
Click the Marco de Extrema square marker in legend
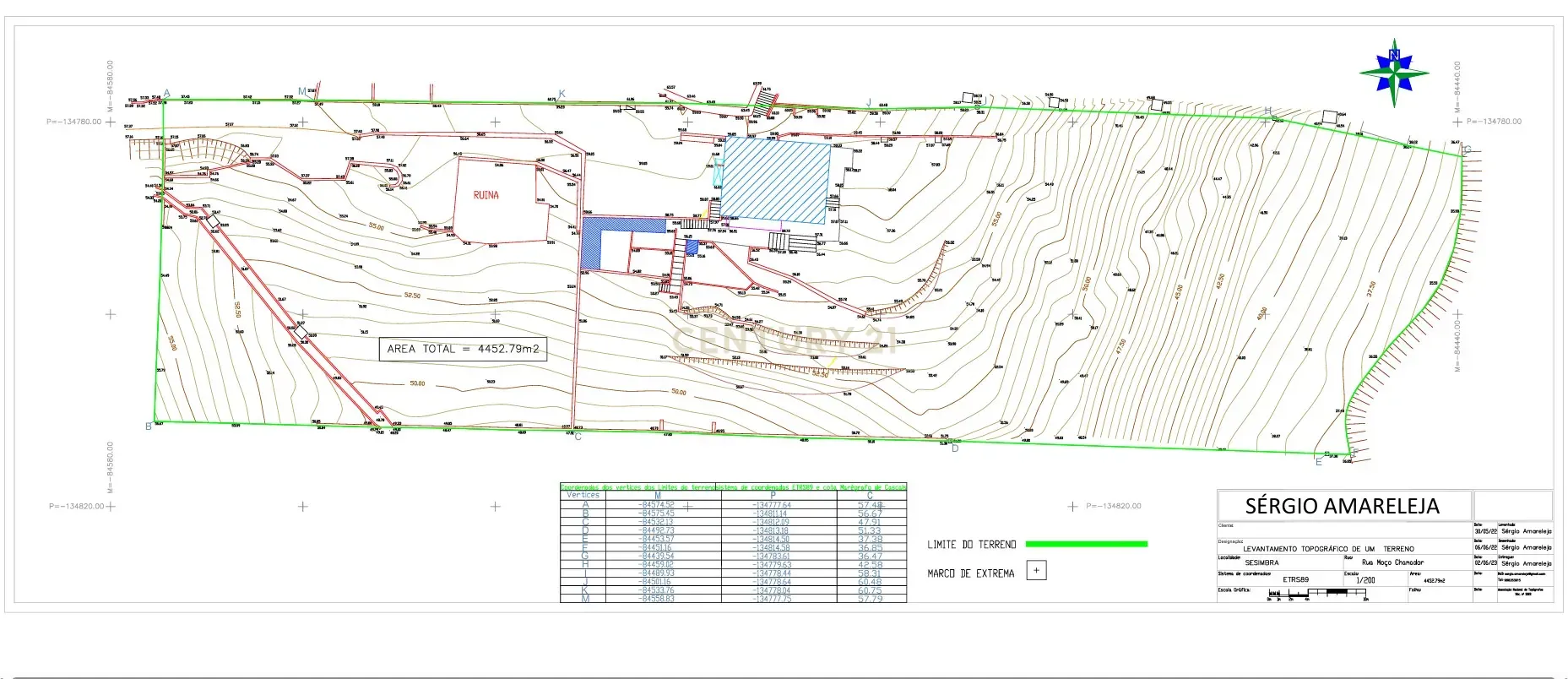tap(1036, 571)
